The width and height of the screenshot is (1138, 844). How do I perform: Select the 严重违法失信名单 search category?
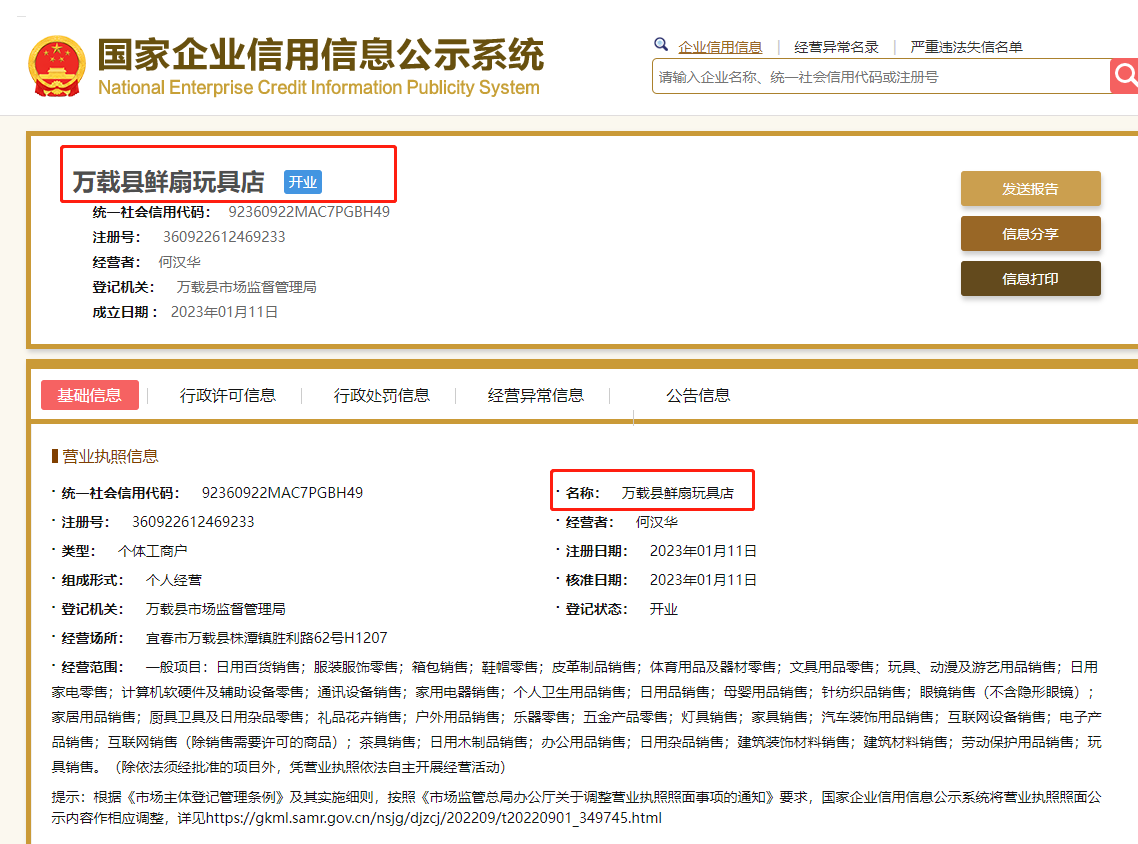[x=966, y=47]
